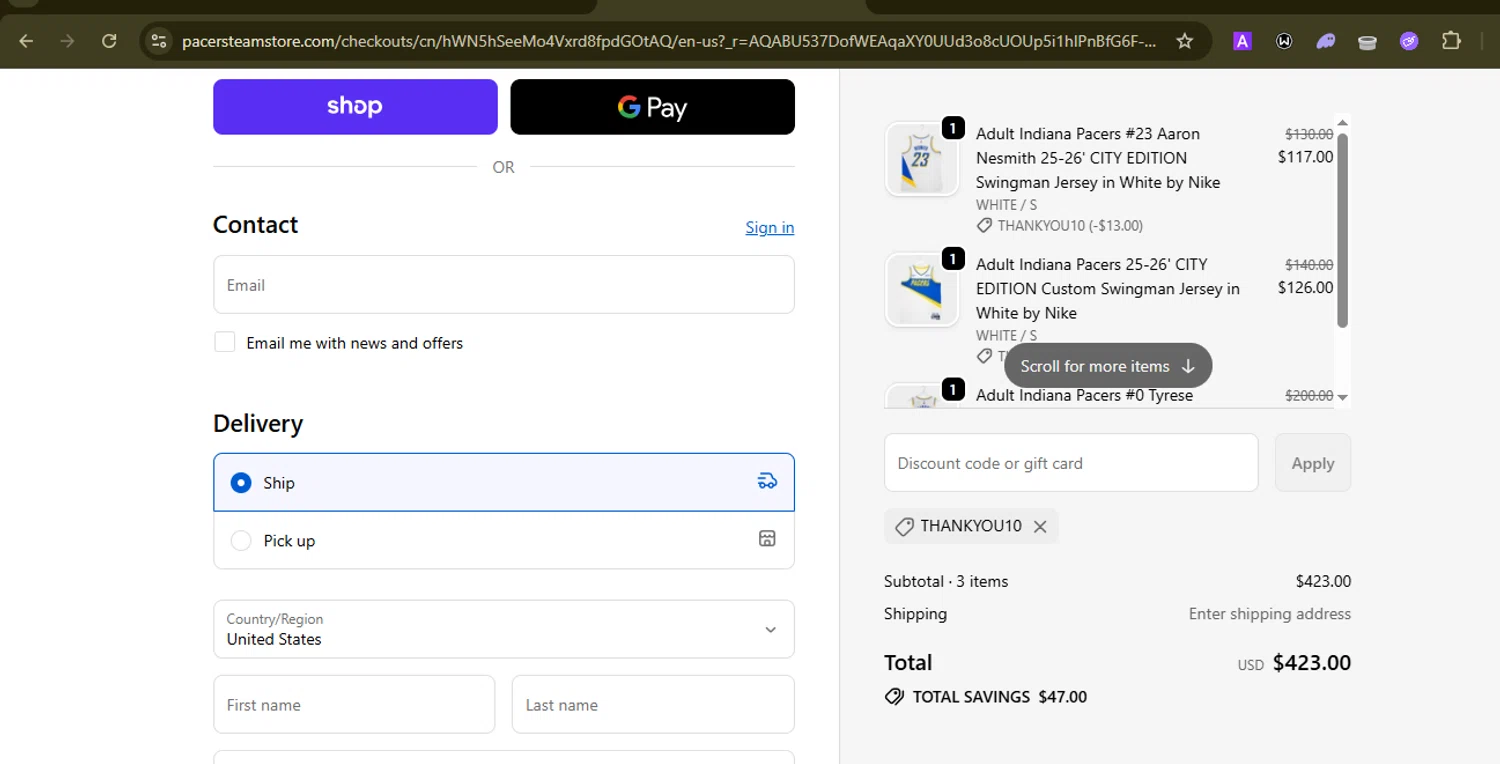The height and width of the screenshot is (764, 1500).
Task: Click the $126.00 discounted price
Action: [1305, 288]
